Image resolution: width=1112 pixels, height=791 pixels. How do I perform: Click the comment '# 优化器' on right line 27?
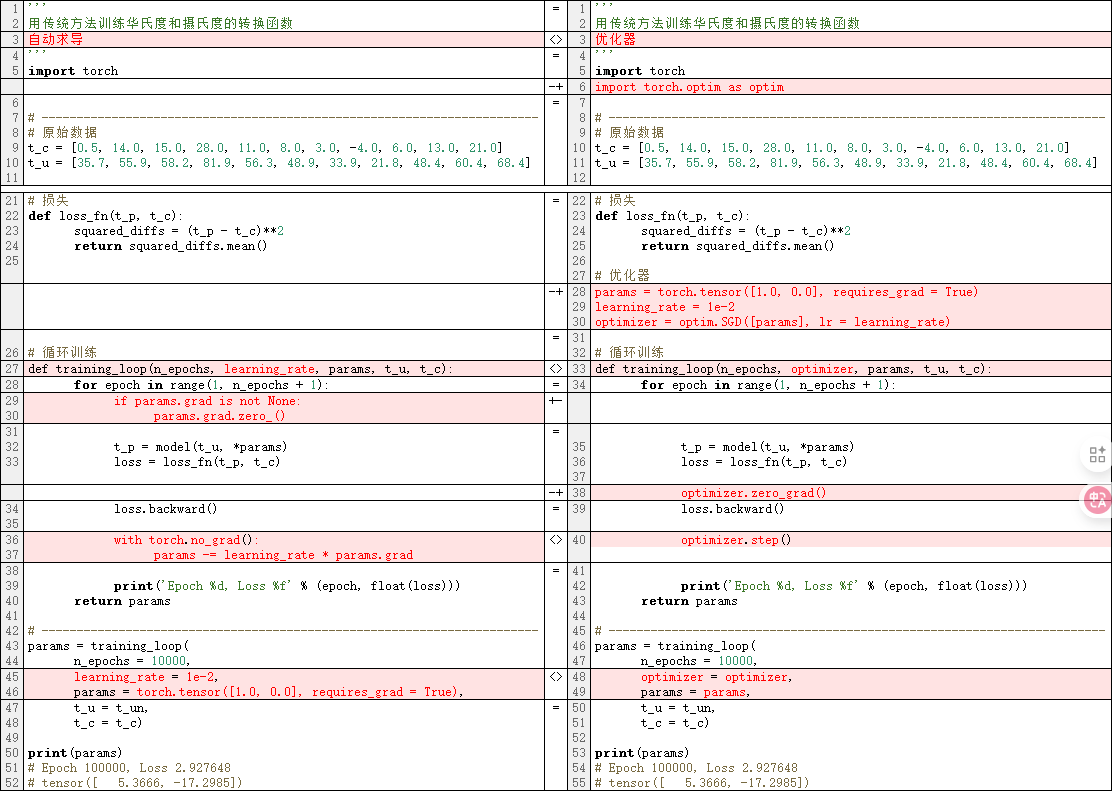622,275
